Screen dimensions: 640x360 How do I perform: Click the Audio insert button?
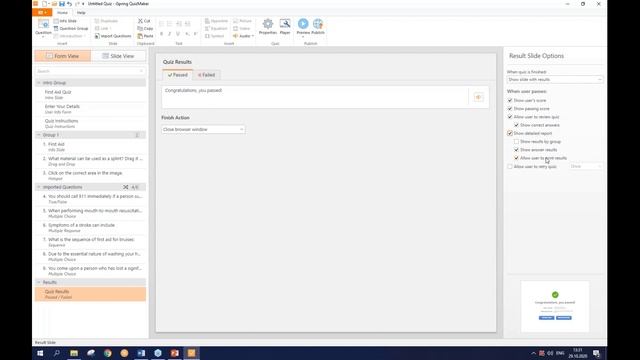coord(243,36)
